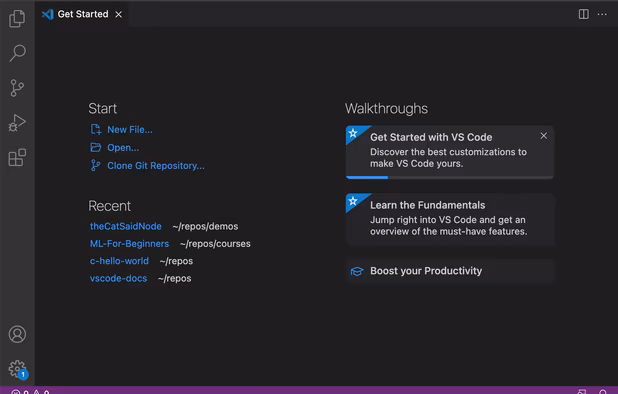
Task: Open Learn the Fundamentals walkthrough
Action: coord(450,220)
